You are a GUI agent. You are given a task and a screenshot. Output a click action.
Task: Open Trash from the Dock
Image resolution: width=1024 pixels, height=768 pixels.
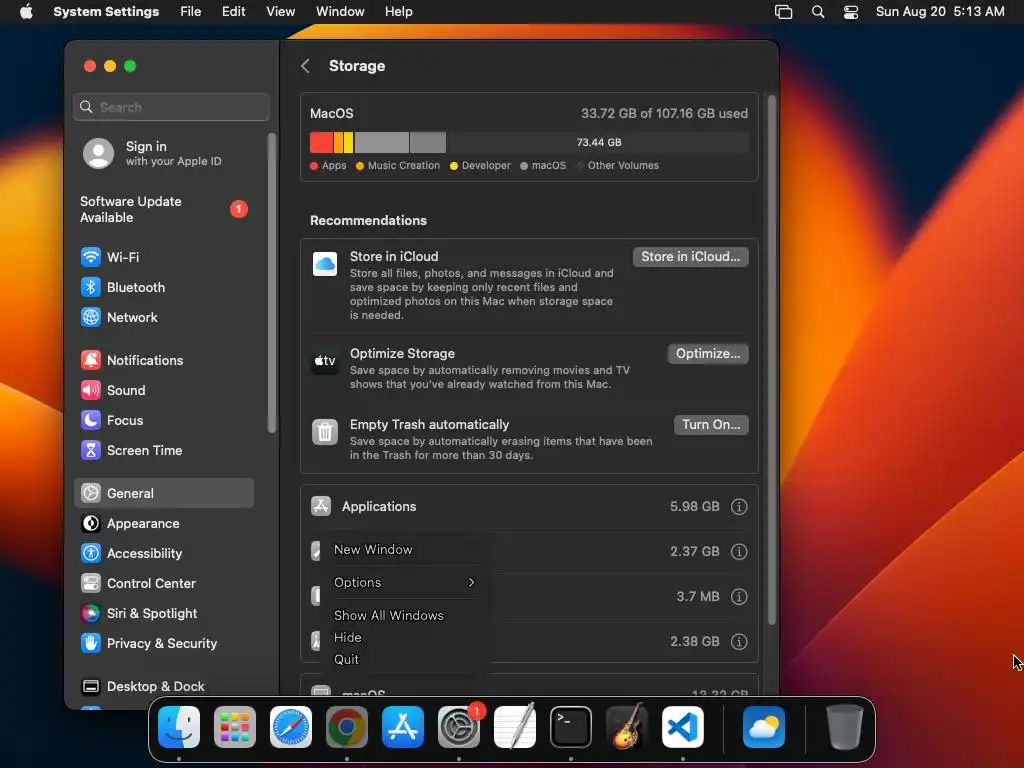(x=845, y=727)
